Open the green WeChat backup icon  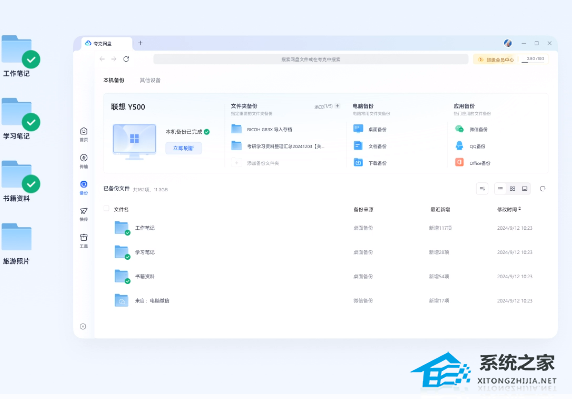[x=459, y=129]
